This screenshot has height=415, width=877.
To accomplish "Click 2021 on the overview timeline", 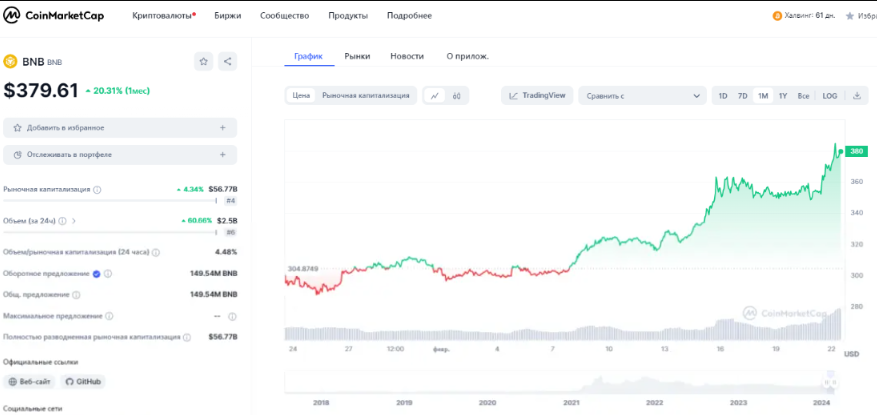I will click(x=571, y=403).
